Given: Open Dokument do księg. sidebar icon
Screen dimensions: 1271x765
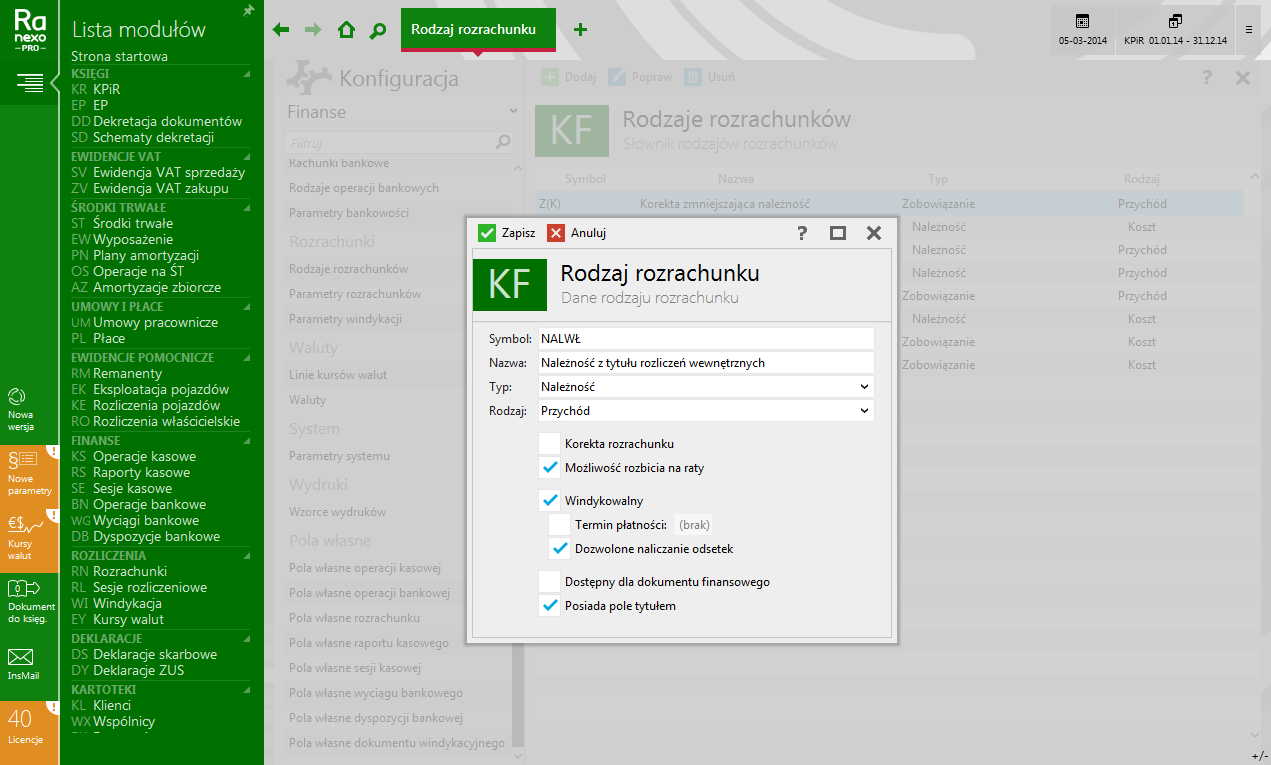Looking at the screenshot, I should (22, 597).
